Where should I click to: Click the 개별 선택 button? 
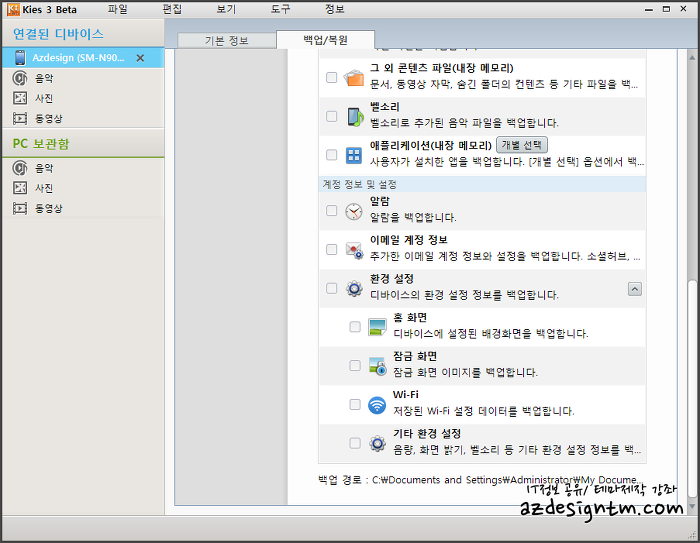[x=521, y=145]
